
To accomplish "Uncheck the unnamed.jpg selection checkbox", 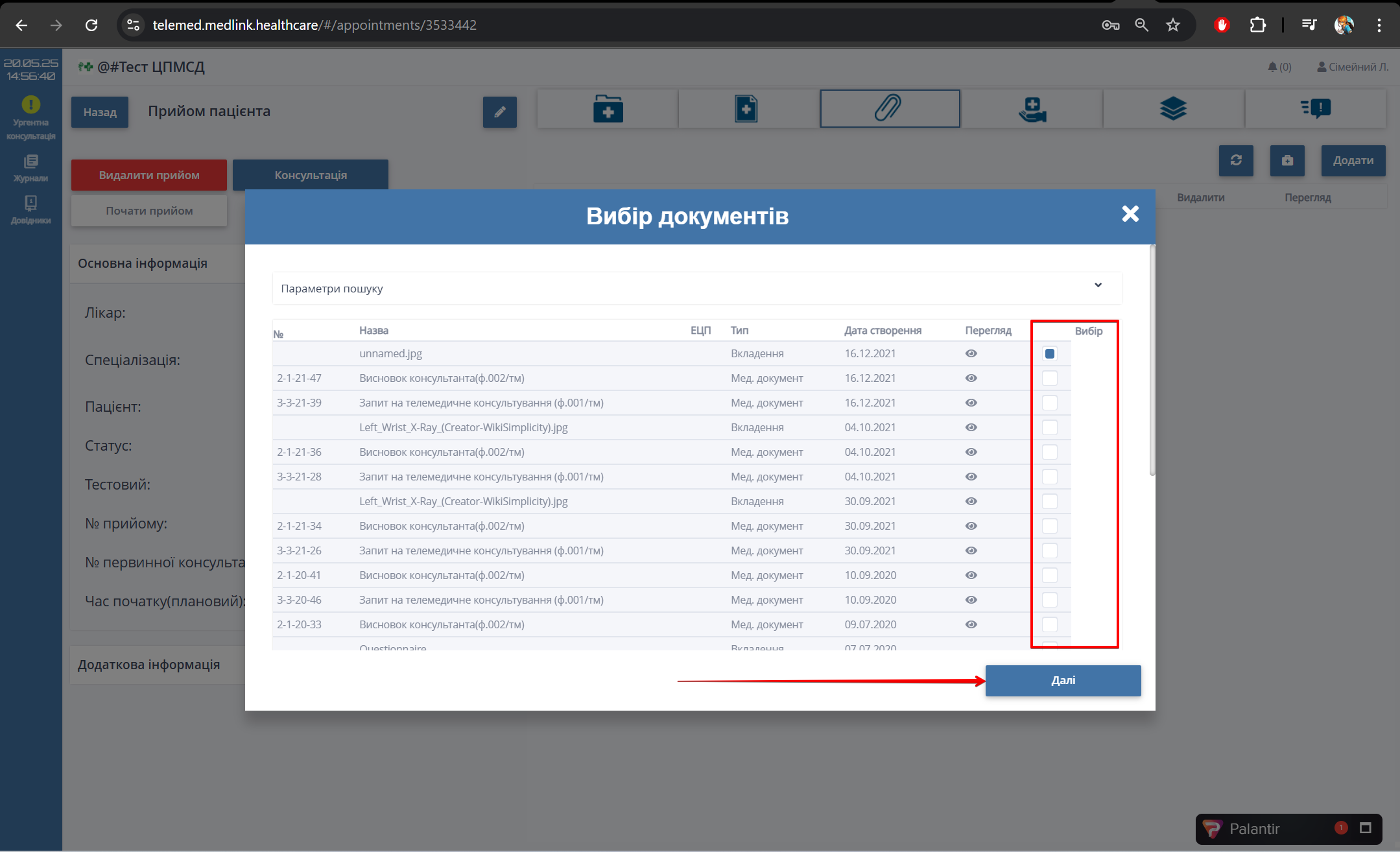I will [x=1049, y=353].
